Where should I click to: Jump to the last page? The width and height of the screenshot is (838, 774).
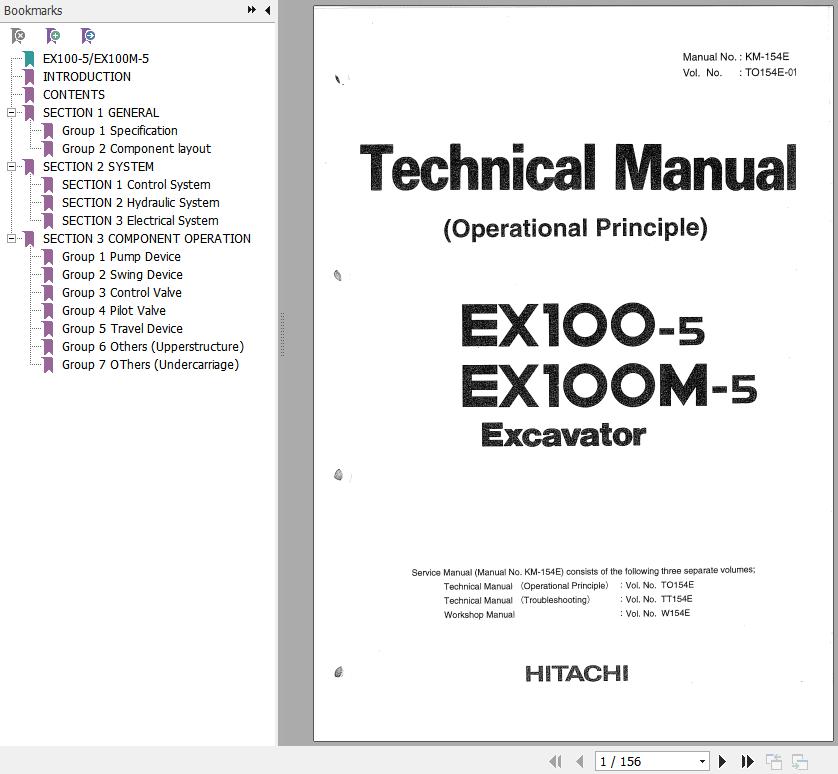(x=747, y=761)
